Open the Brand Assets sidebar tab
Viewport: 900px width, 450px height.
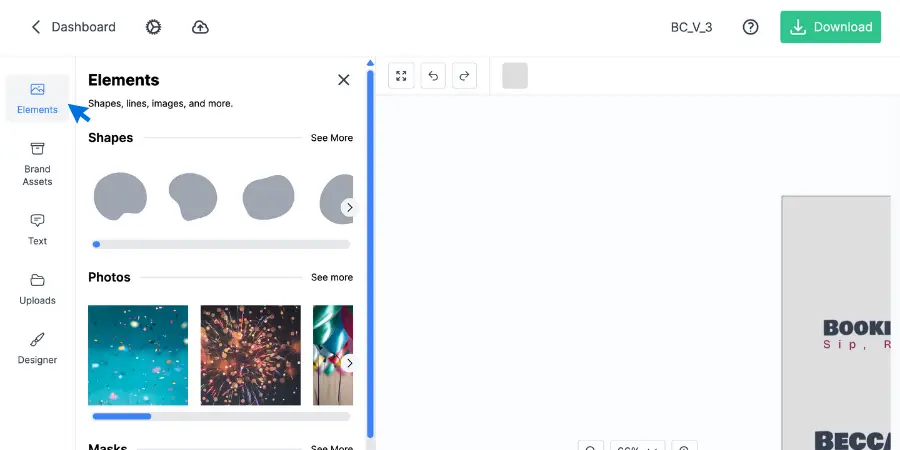pos(37,165)
